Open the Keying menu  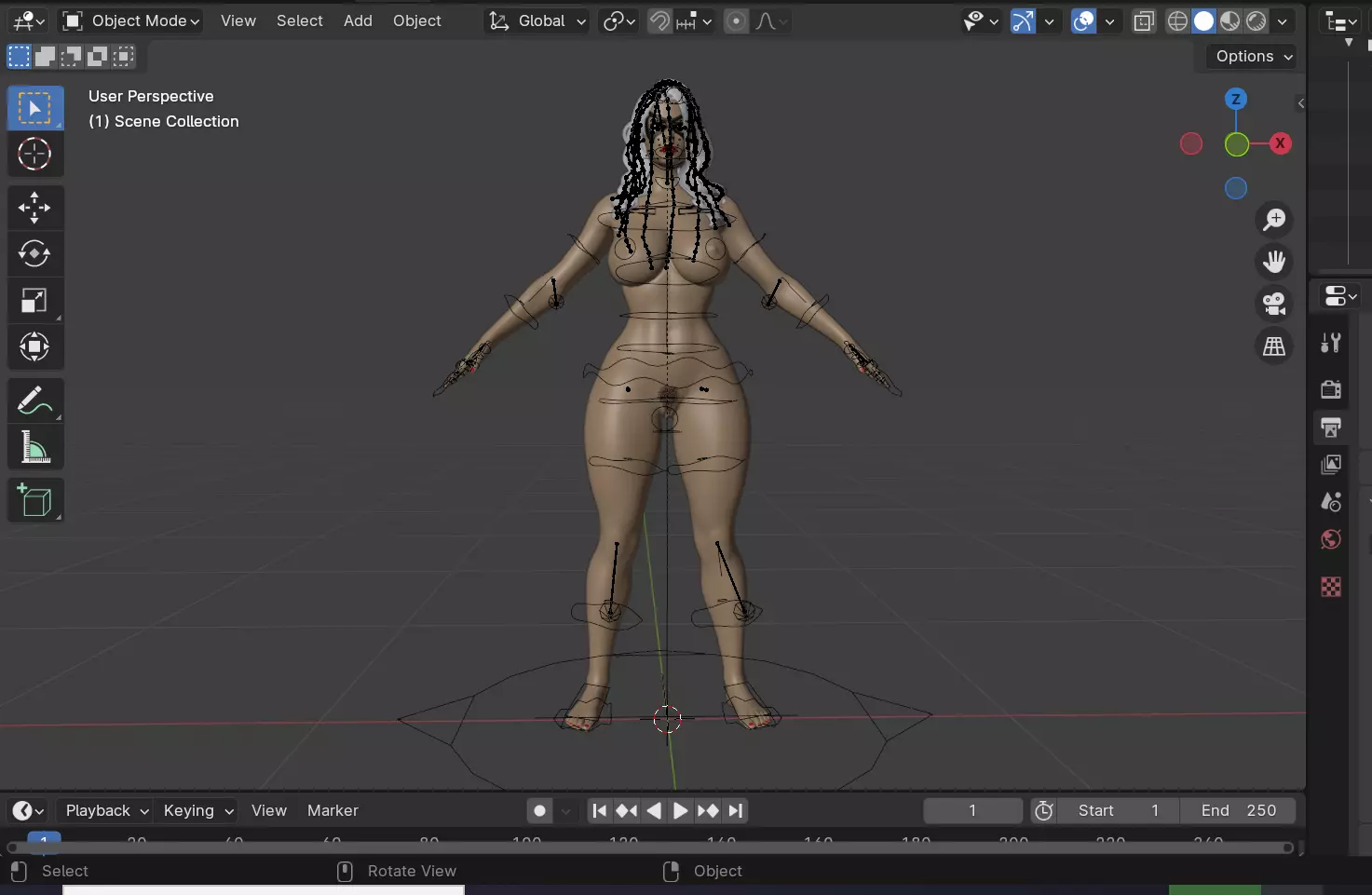pos(196,811)
